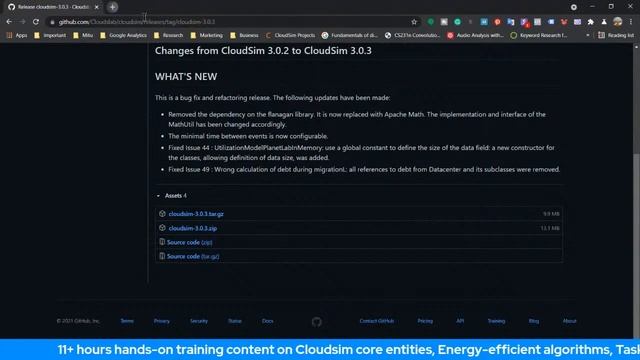Open the Mitu bookmarks folder
The image size is (640, 360).
click(83, 35)
